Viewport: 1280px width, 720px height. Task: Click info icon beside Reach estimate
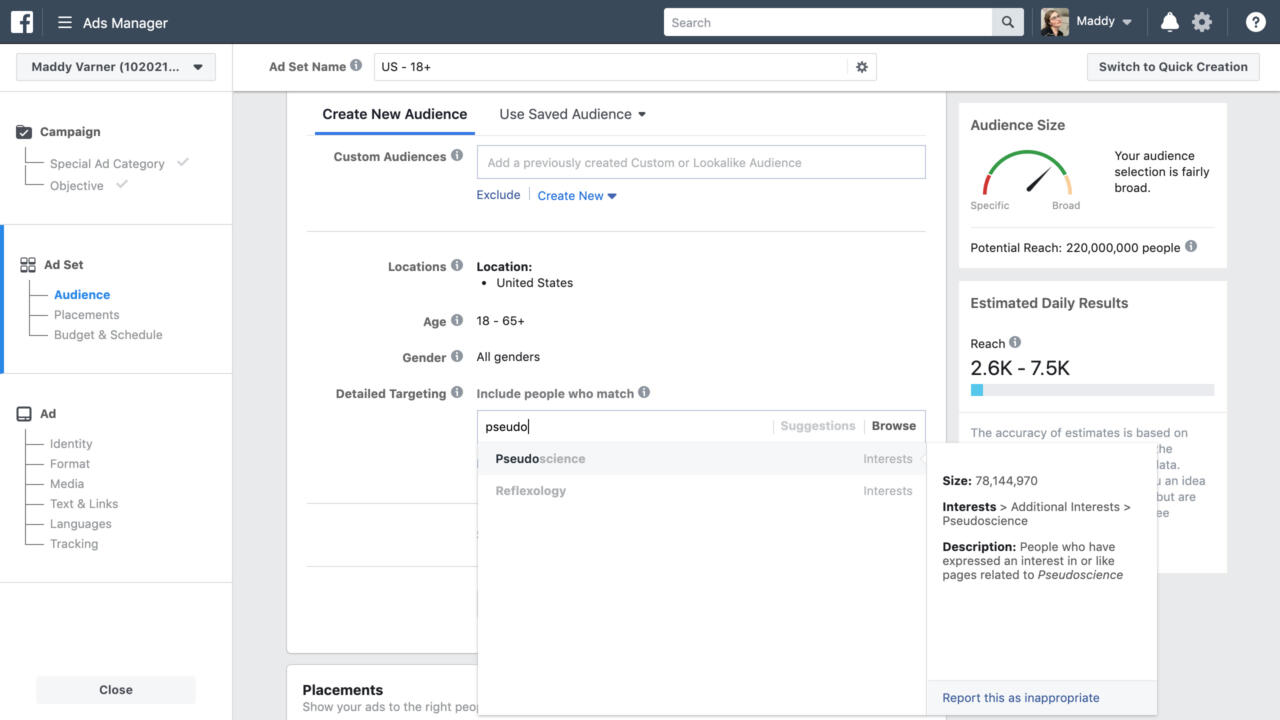click(x=1015, y=343)
